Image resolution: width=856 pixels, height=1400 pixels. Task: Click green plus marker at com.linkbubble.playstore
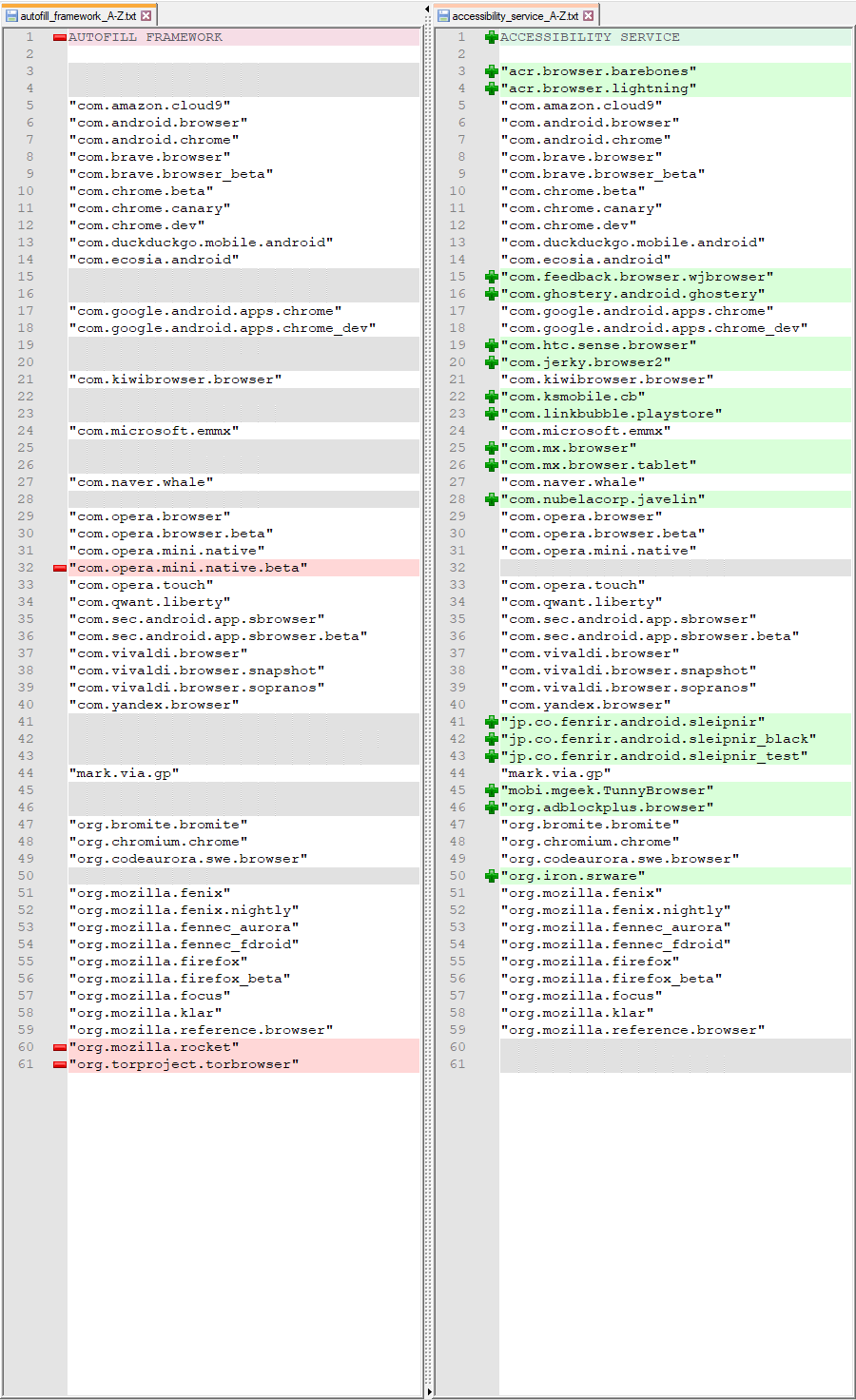tap(491, 414)
